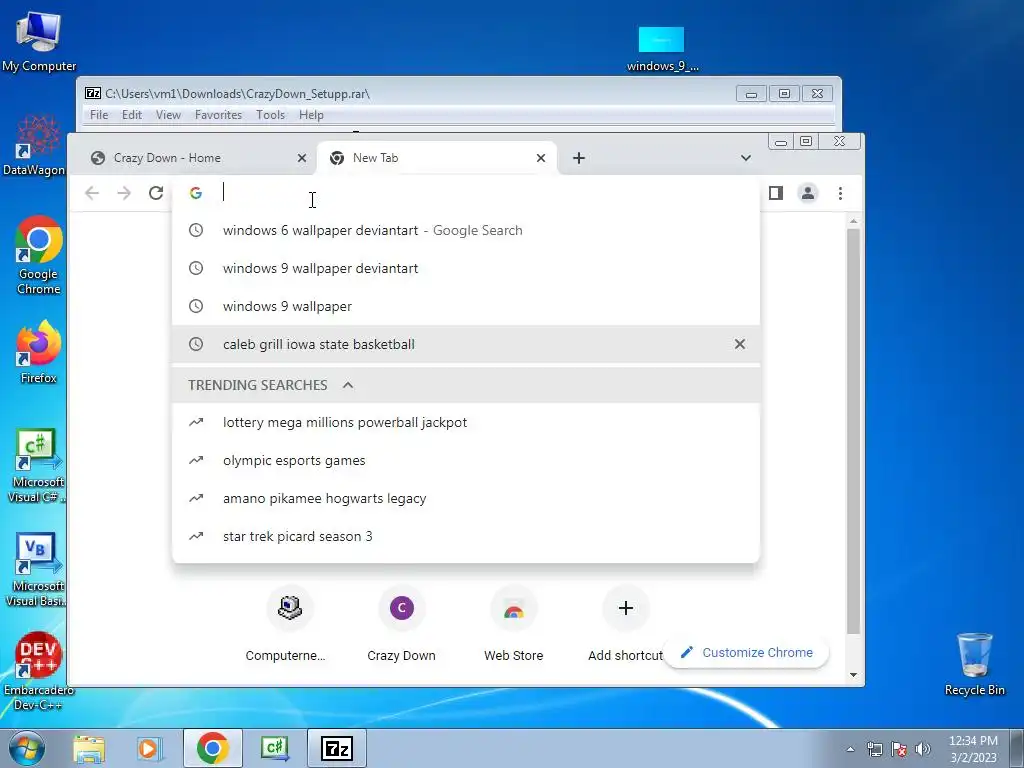Screen dimensions: 1024x768
Task: Select DataWagon desktop shortcut
Action: point(34,146)
